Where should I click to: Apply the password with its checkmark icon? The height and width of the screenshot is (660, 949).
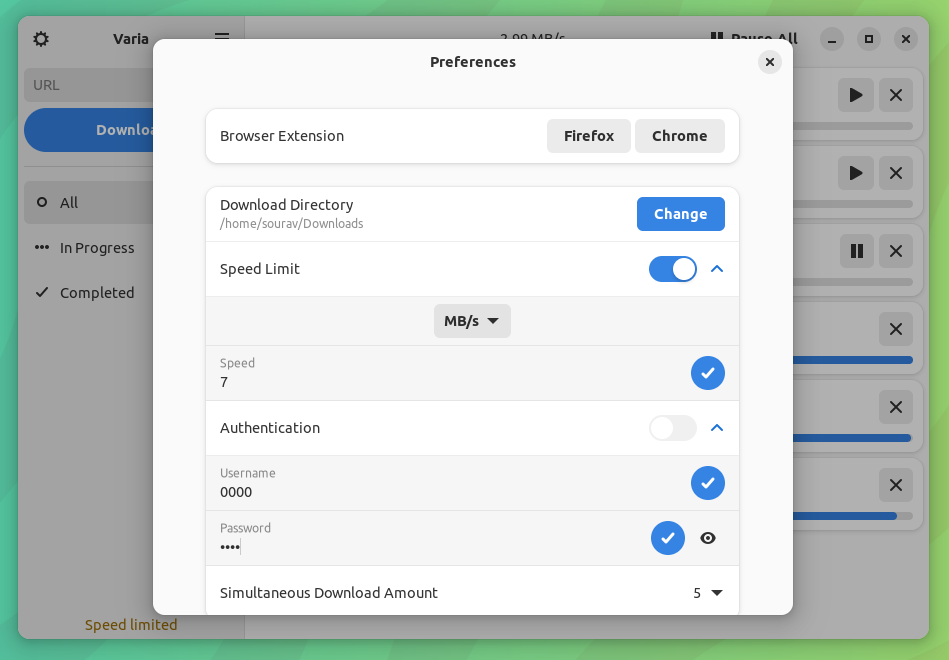click(668, 538)
